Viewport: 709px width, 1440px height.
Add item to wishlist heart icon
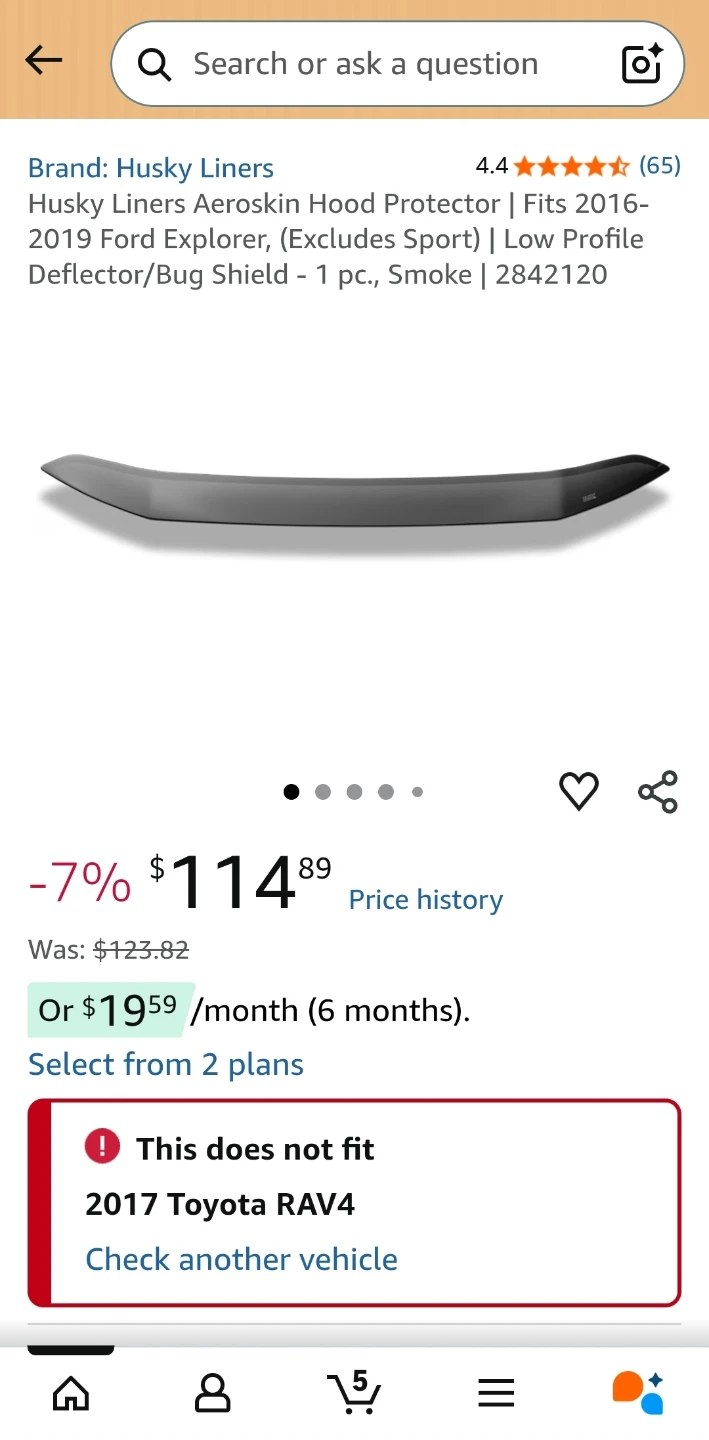point(578,792)
